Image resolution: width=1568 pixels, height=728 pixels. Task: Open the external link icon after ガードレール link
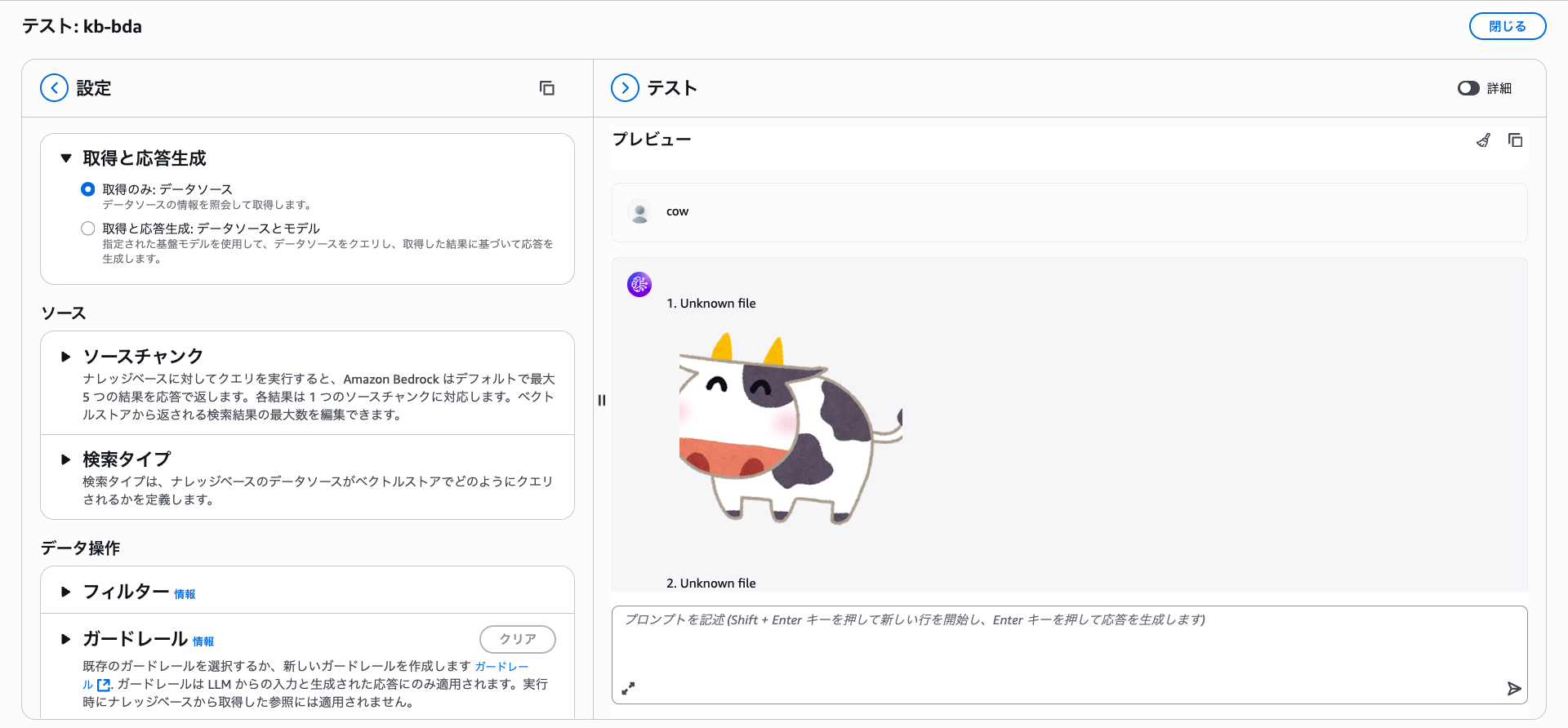click(x=104, y=685)
